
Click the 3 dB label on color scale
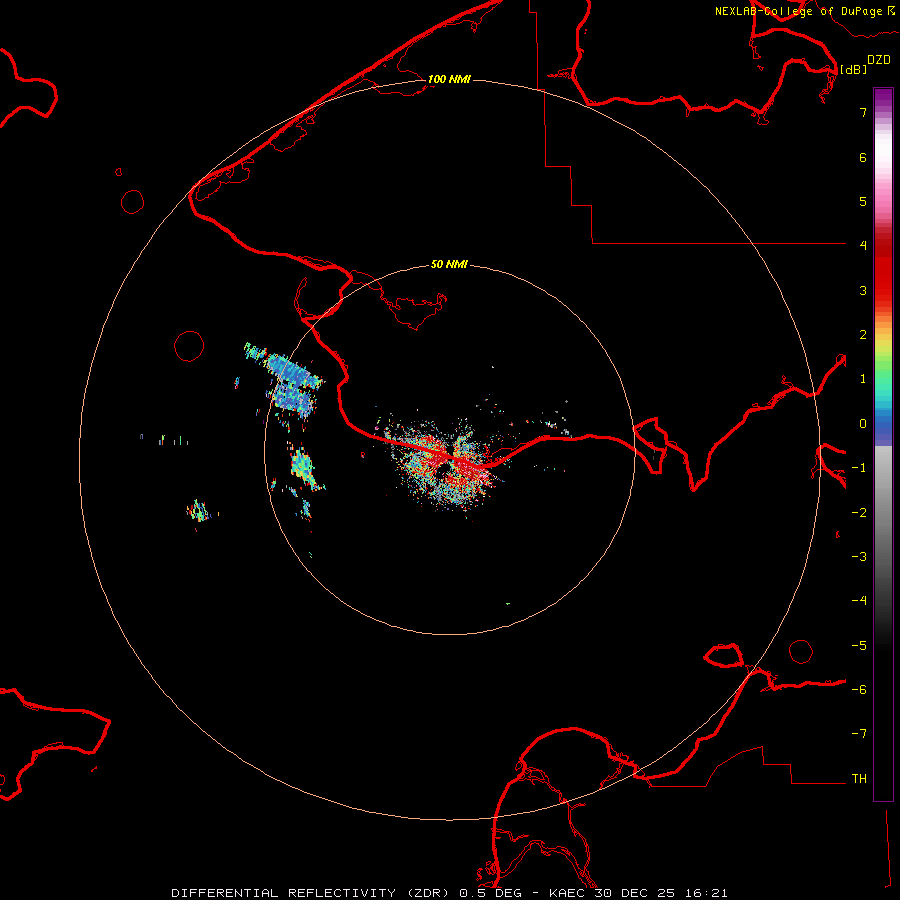(863, 290)
